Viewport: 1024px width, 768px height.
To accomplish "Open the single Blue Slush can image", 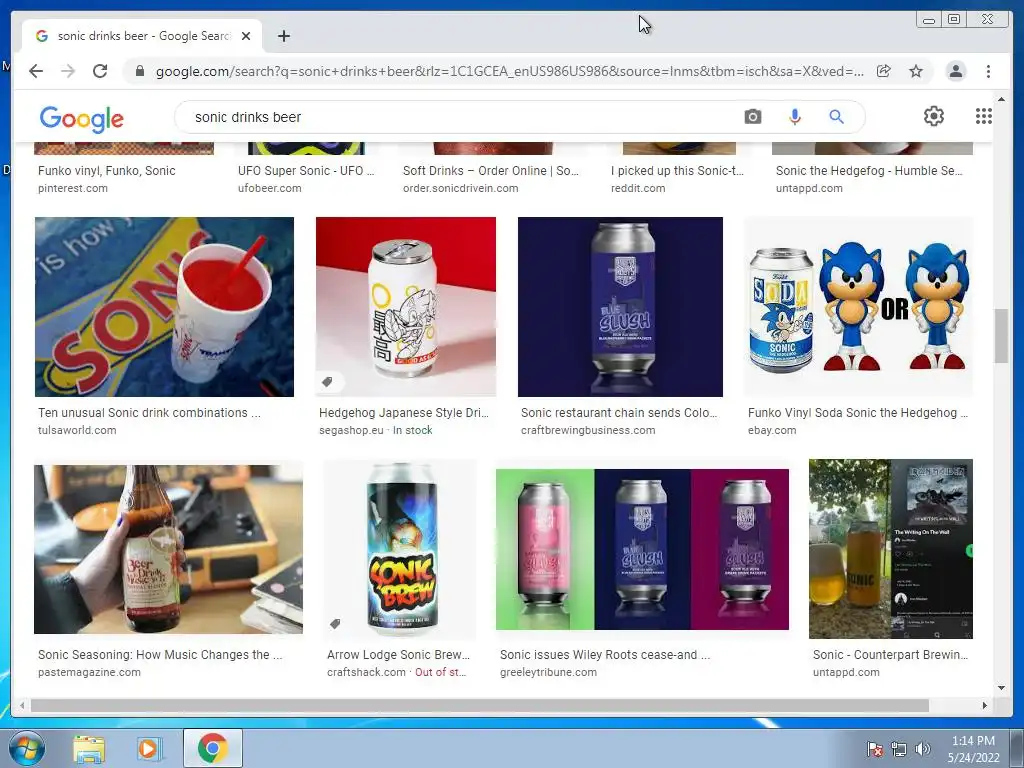I will [620, 307].
